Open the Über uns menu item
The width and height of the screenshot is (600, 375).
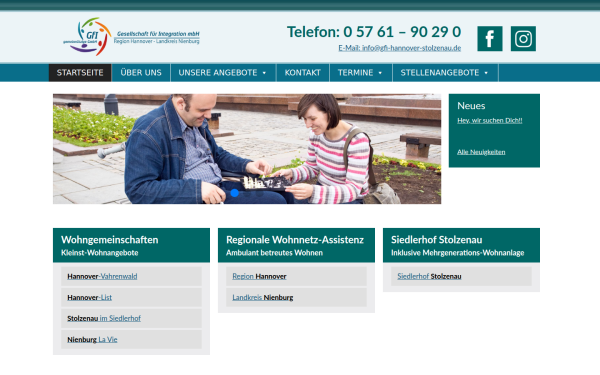(x=141, y=73)
